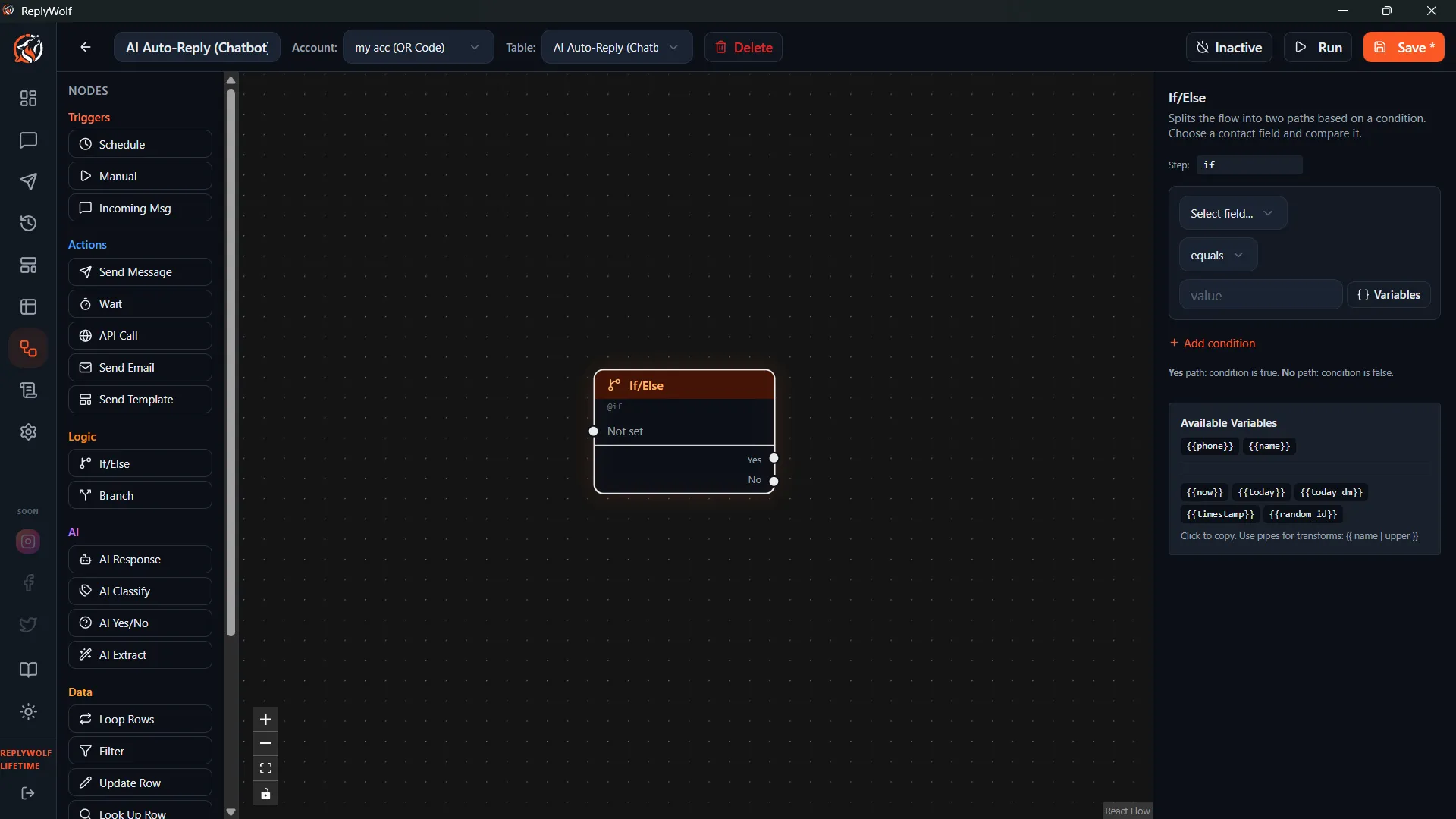This screenshot has width=1456, height=819.
Task: Add the Update Row data node
Action: [140, 783]
